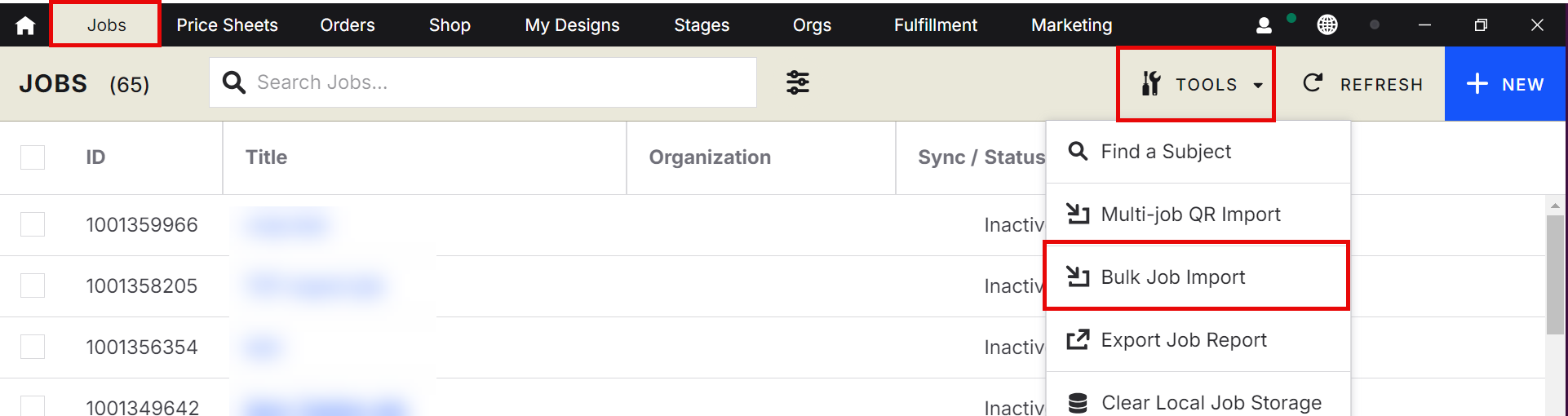Image resolution: width=1568 pixels, height=416 pixels.
Task: Expand the Tools dropdown arrow
Action: (x=1258, y=85)
